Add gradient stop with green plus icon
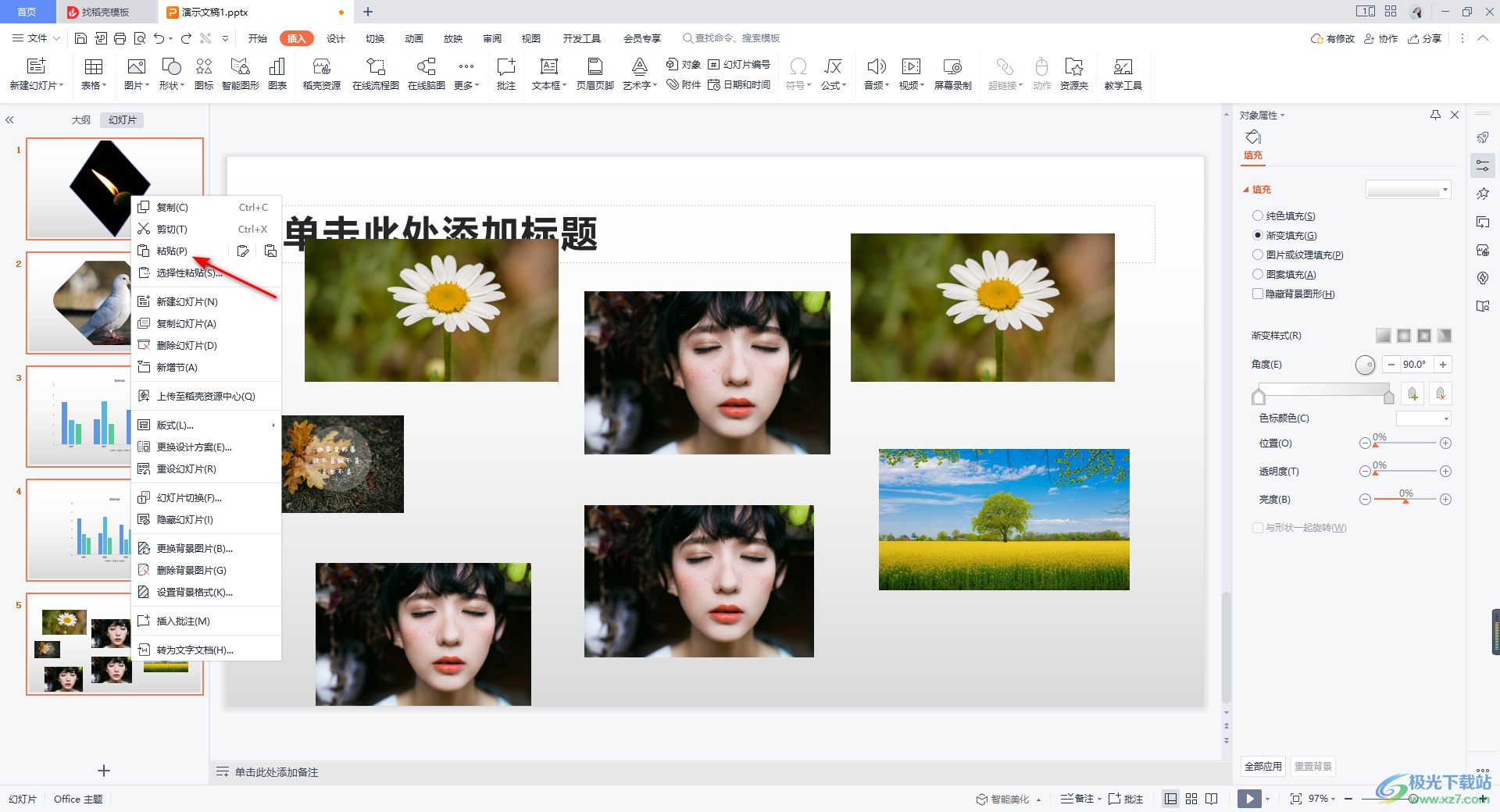Screen dimensions: 1500x812 pyautogui.click(x=1412, y=394)
